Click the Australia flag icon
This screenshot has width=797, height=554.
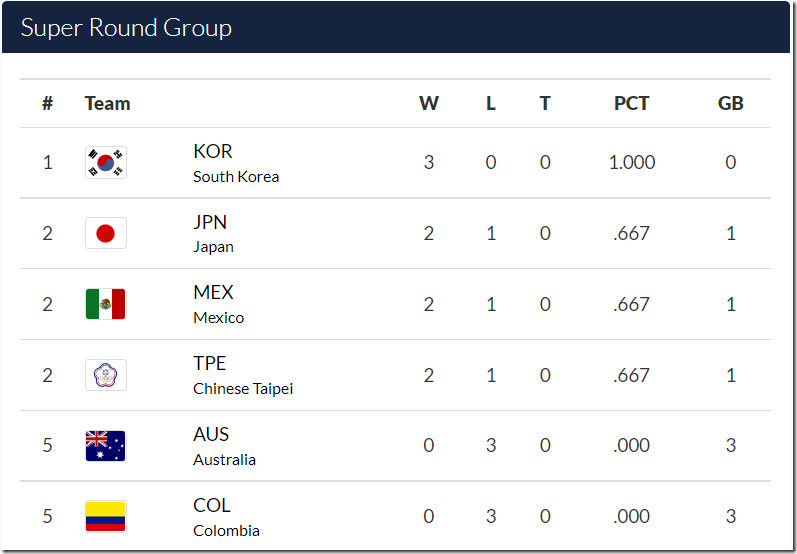click(106, 446)
